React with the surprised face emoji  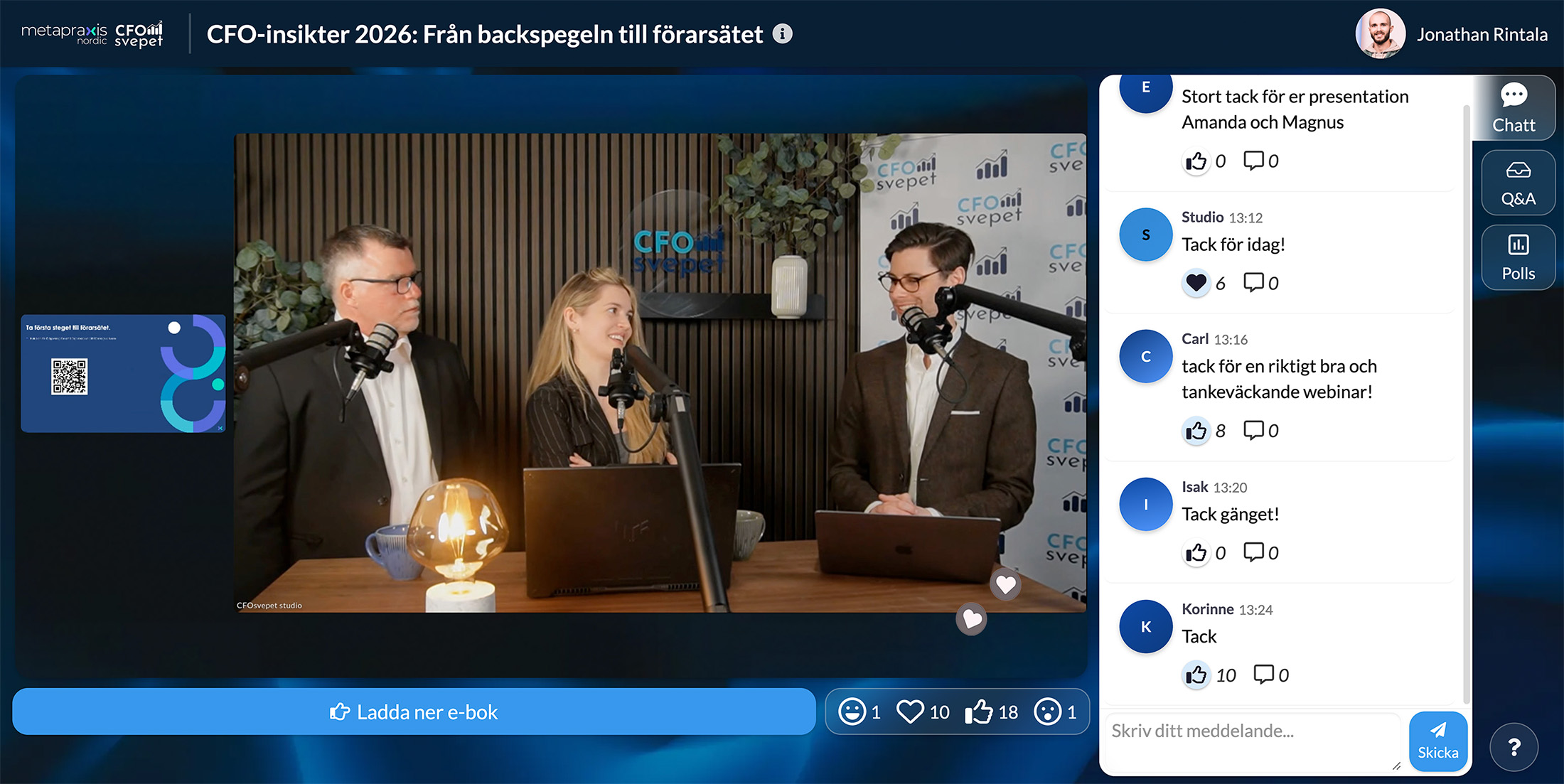point(1047,711)
